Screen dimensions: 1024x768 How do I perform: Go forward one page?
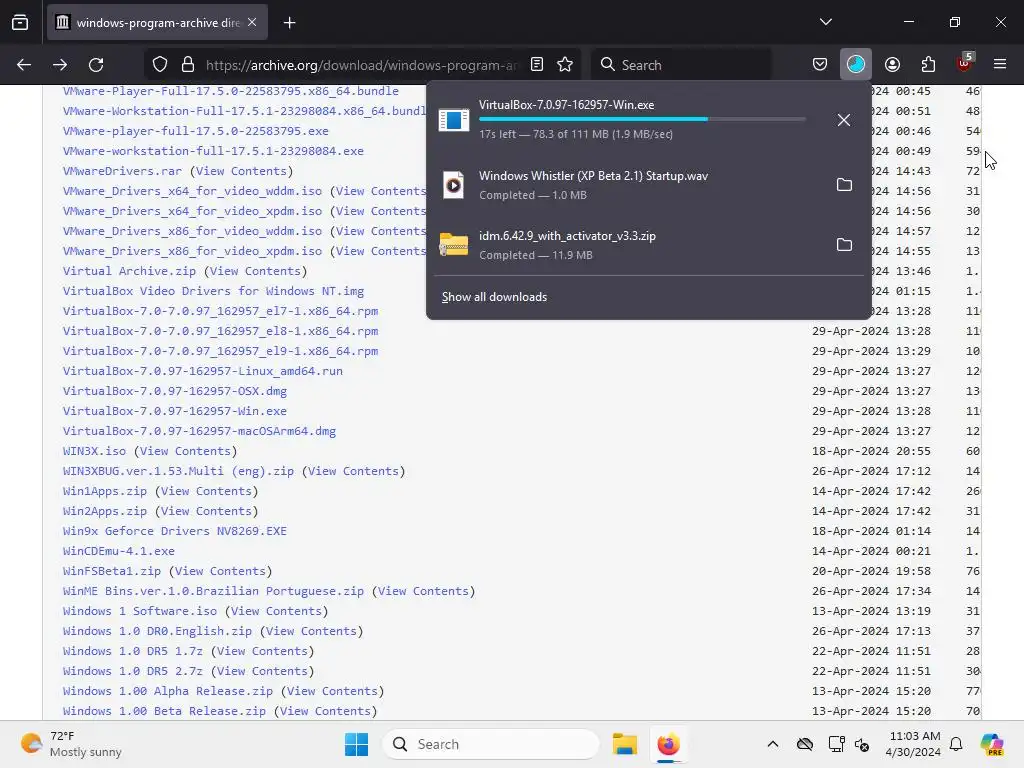point(60,65)
